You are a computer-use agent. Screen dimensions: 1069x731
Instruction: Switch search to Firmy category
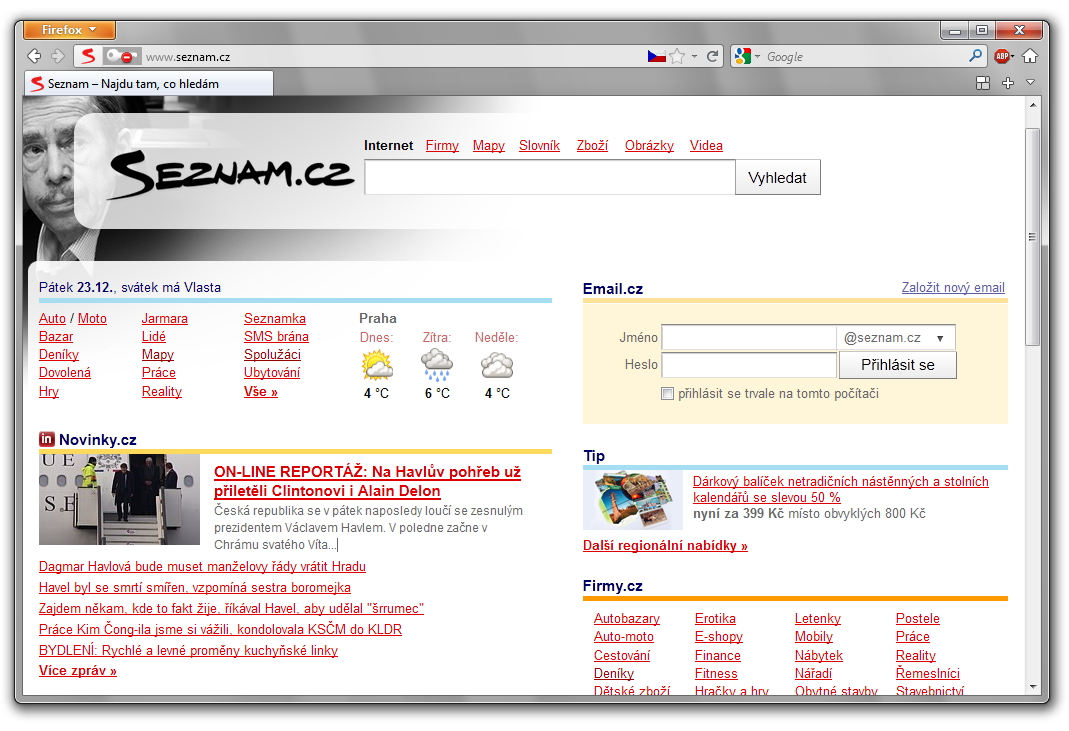442,145
